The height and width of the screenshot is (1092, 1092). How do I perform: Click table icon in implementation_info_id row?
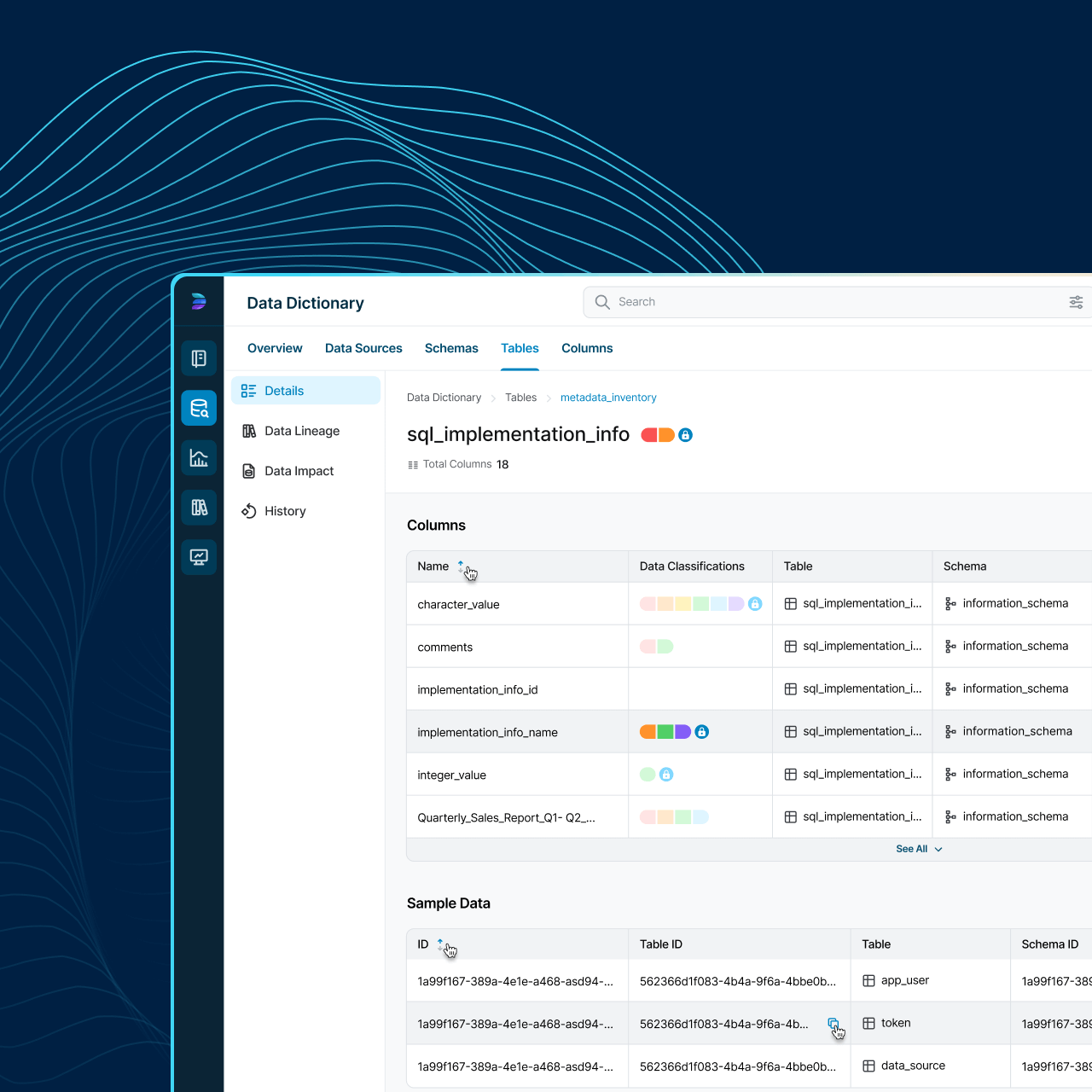791,689
